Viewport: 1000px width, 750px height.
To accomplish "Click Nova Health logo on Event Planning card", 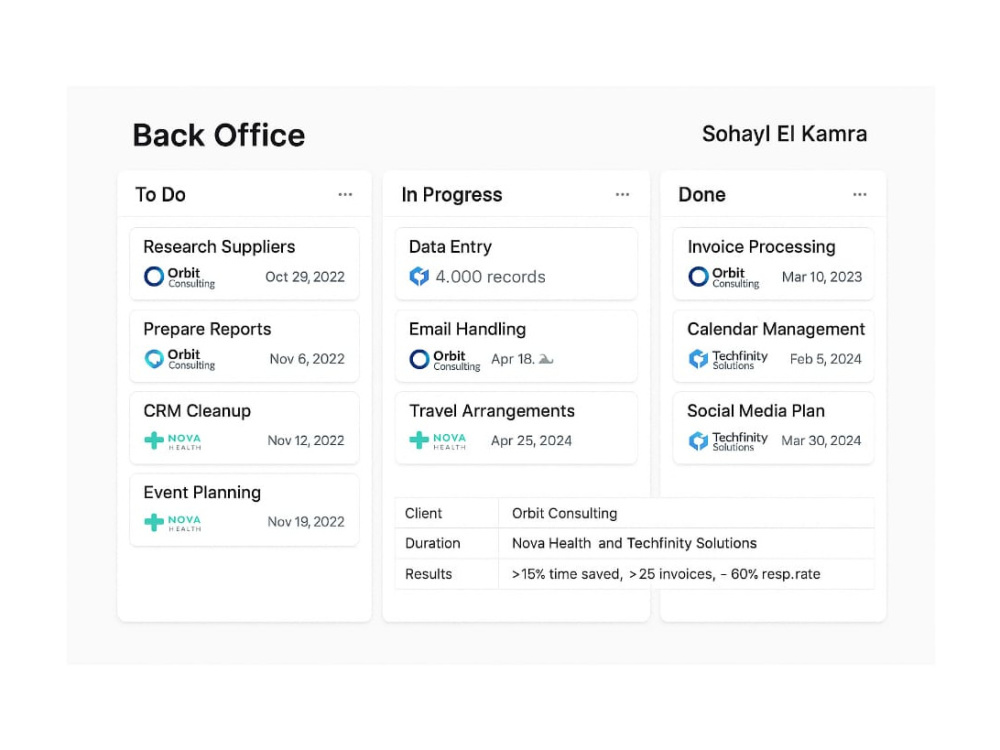I will tap(173, 522).
